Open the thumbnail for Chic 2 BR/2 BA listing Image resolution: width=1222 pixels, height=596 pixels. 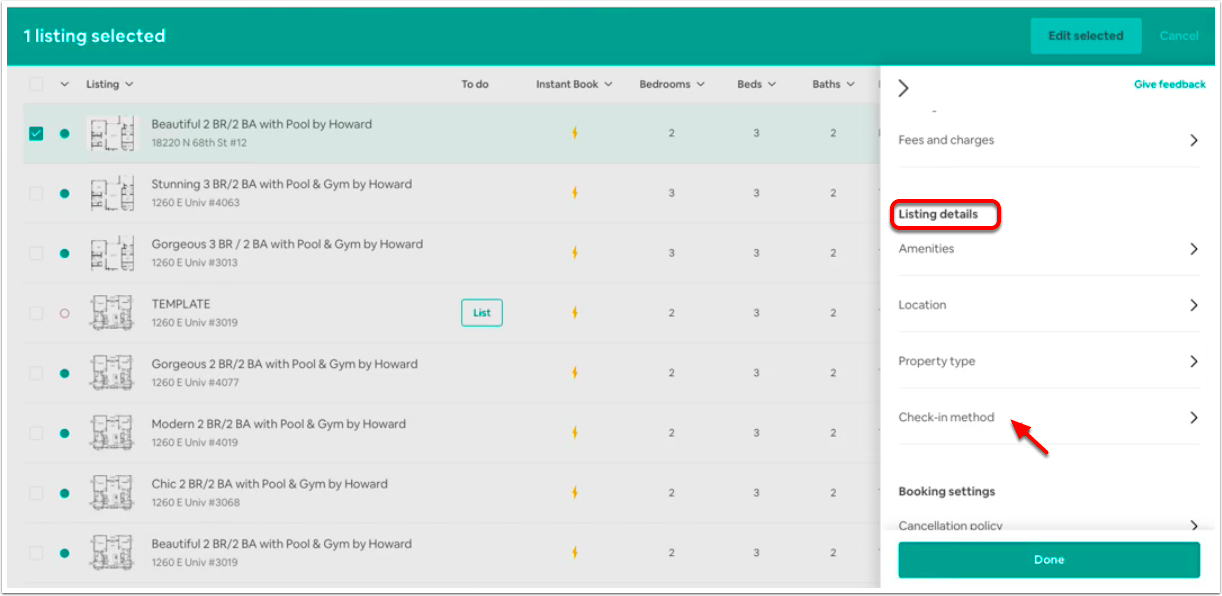[112, 493]
